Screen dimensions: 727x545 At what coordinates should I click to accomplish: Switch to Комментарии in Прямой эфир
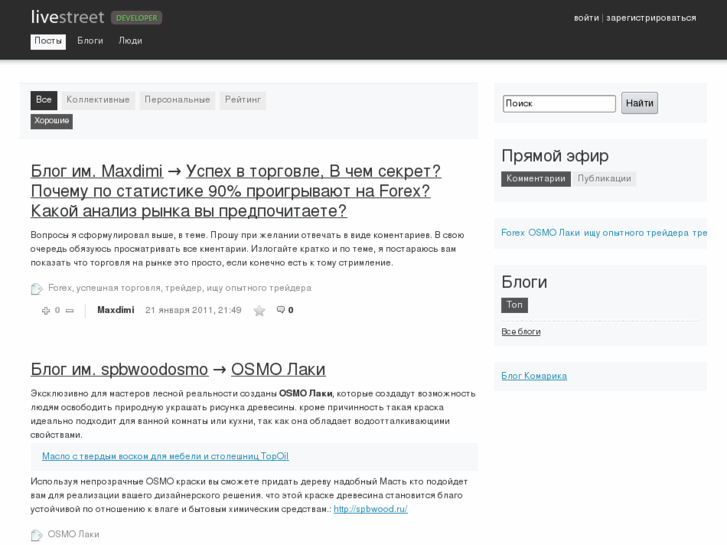(536, 179)
